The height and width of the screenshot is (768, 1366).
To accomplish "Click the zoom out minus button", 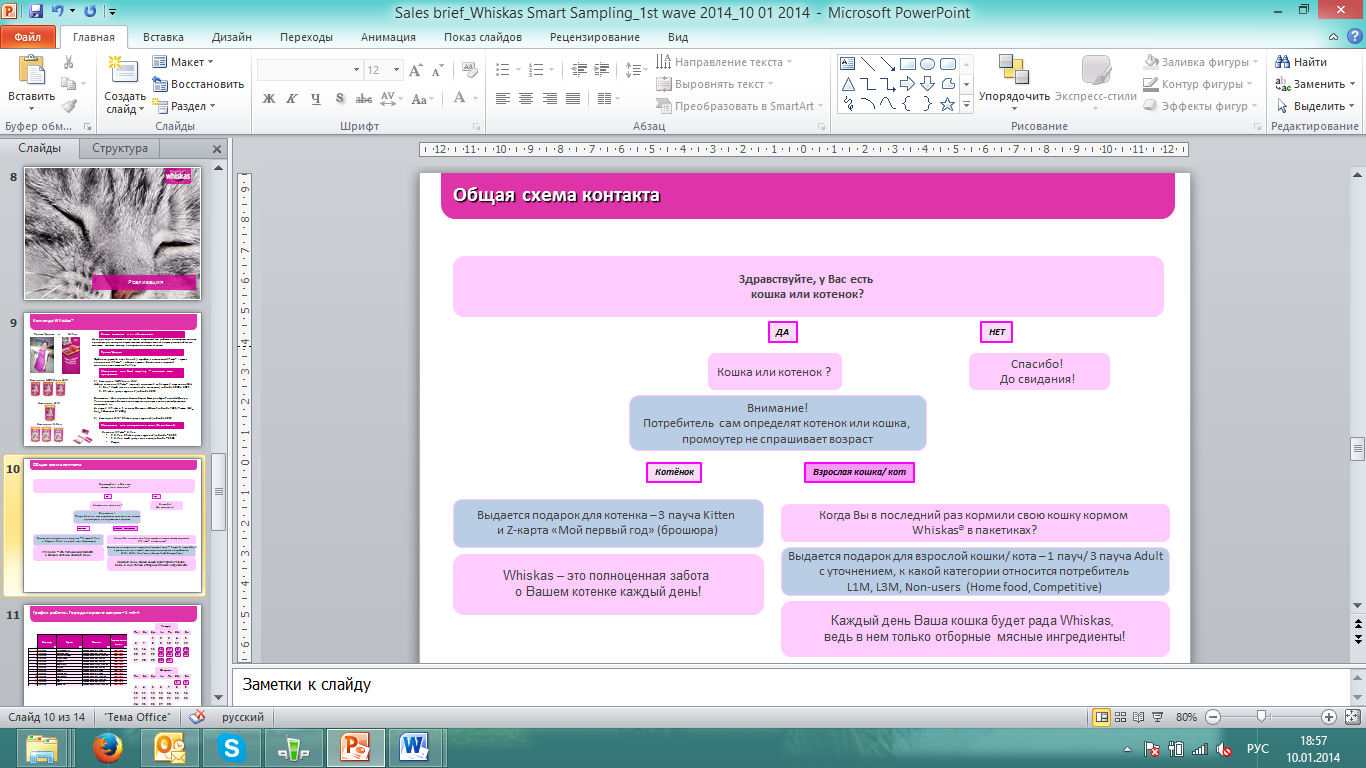I will pyautogui.click(x=1212, y=717).
